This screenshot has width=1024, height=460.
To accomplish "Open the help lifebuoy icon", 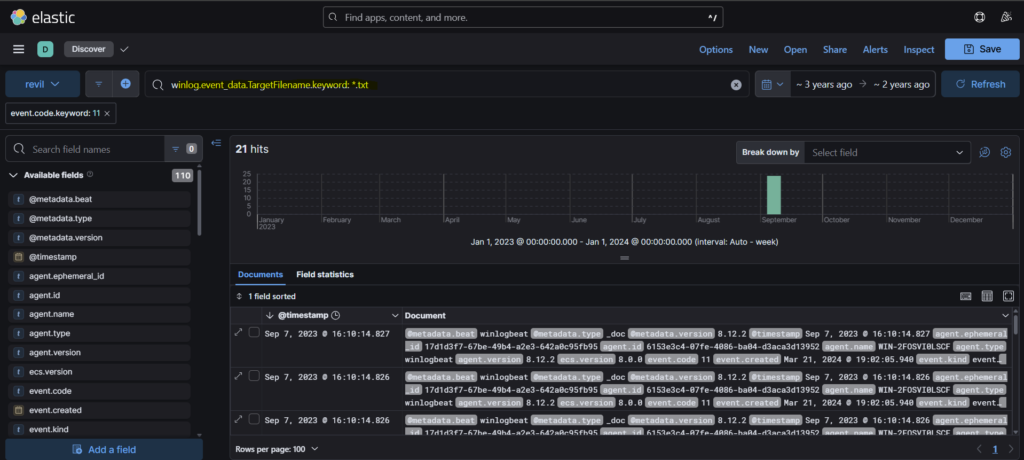I will pyautogui.click(x=978, y=17).
